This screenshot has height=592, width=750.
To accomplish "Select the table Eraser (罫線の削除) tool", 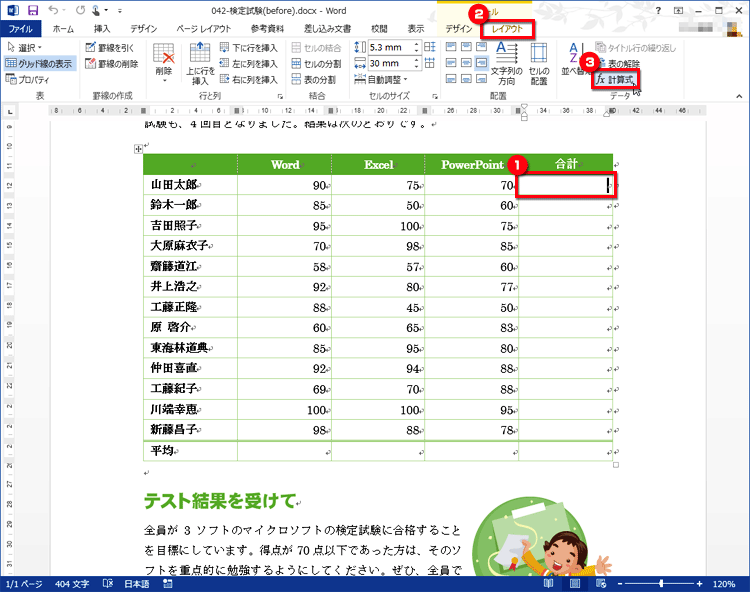I will (112, 64).
